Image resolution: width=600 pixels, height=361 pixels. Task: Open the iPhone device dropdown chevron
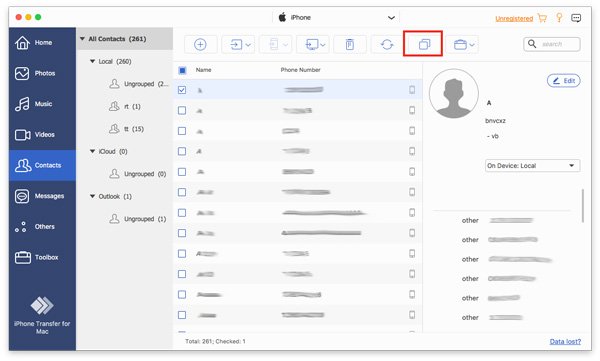coord(391,18)
